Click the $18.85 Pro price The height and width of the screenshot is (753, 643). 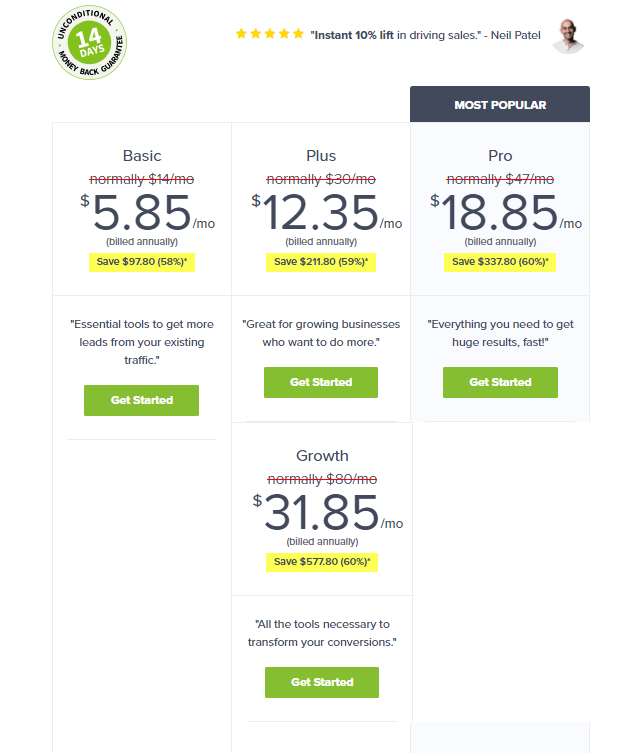point(500,212)
